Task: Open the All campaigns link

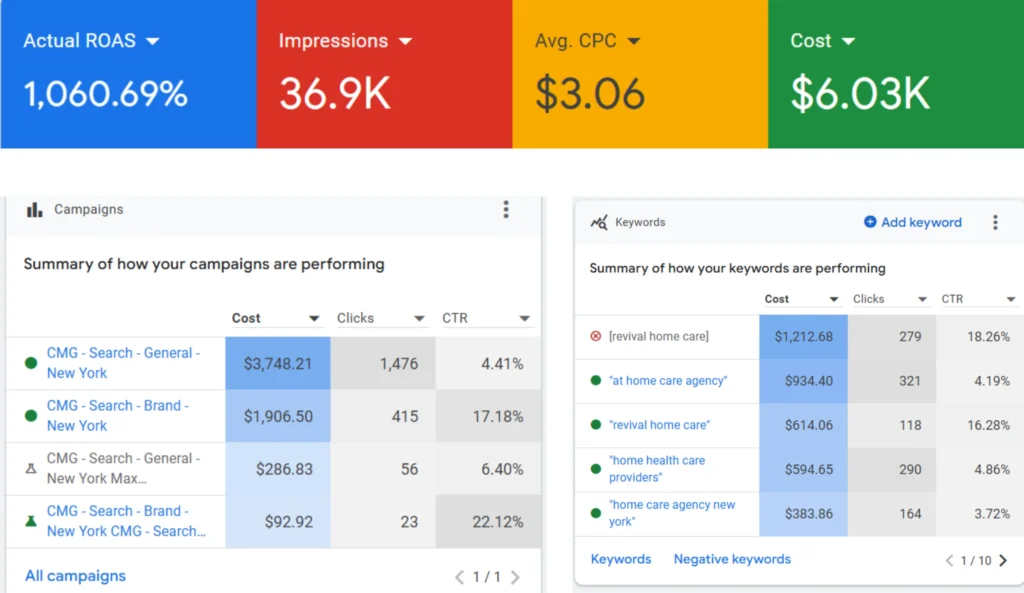Action: point(76,576)
